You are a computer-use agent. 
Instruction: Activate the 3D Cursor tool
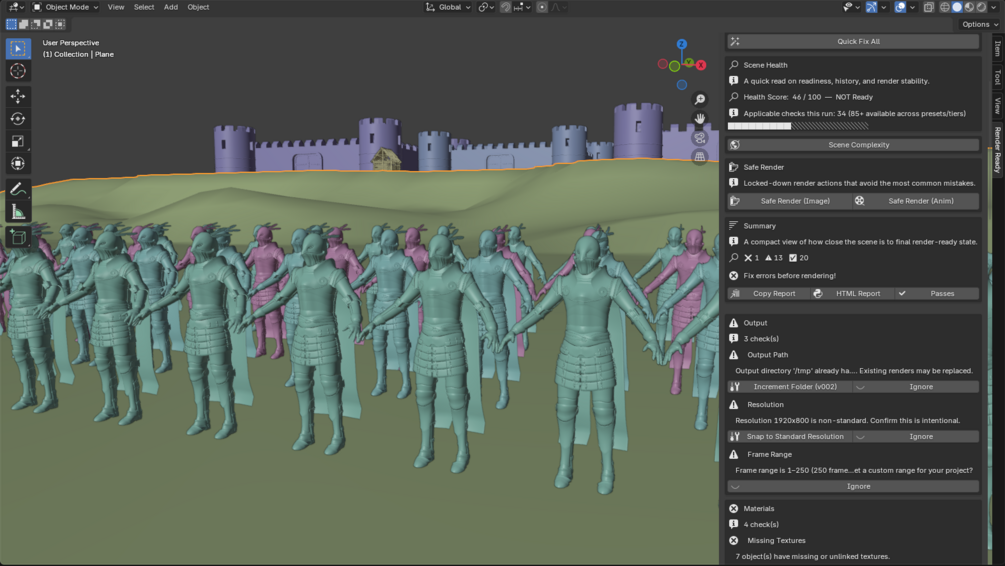17,71
